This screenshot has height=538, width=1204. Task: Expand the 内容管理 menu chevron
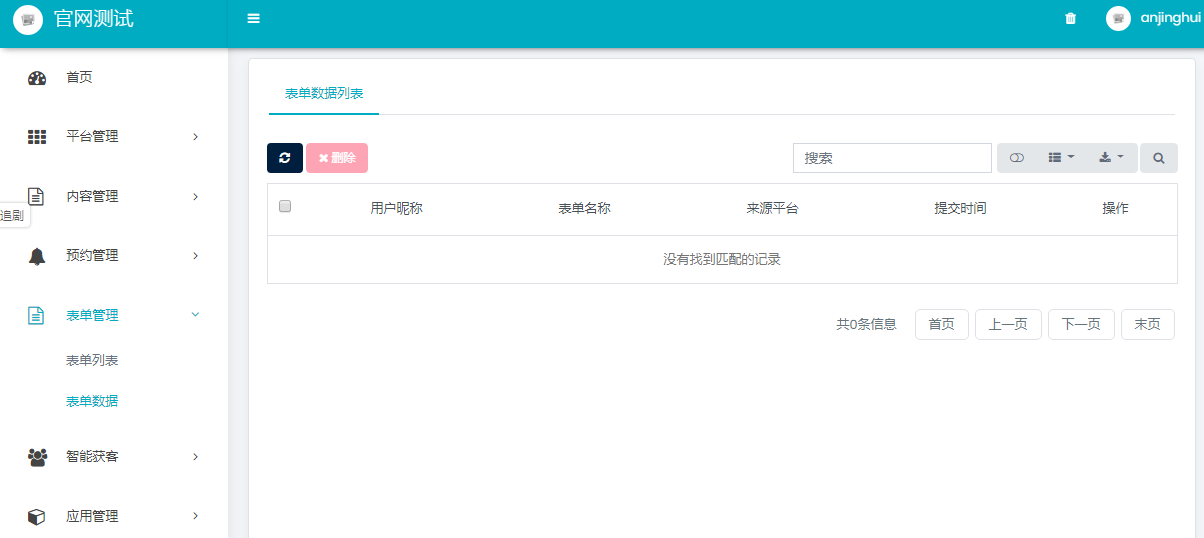(195, 196)
